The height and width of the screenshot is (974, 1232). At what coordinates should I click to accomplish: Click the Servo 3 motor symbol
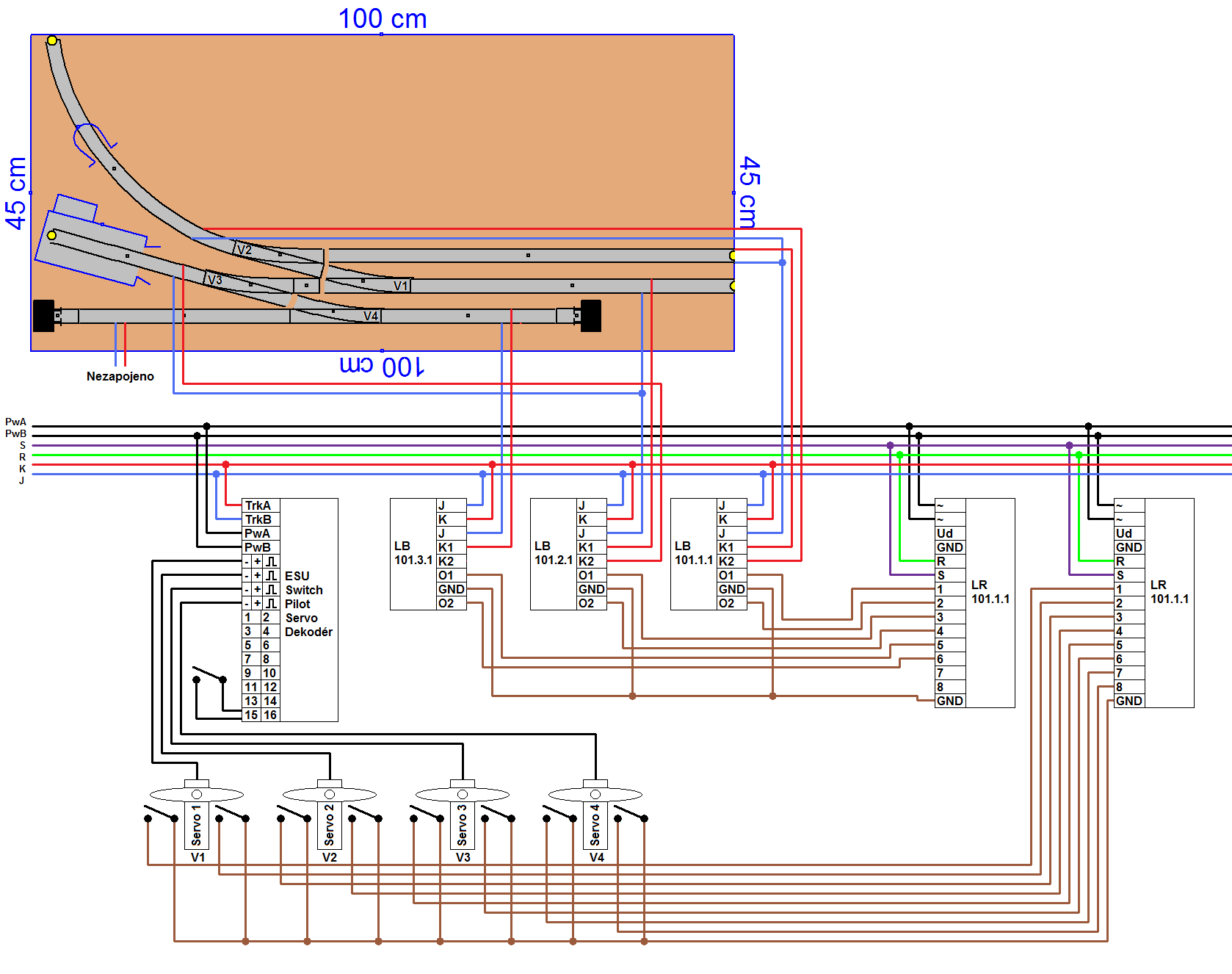[463, 814]
